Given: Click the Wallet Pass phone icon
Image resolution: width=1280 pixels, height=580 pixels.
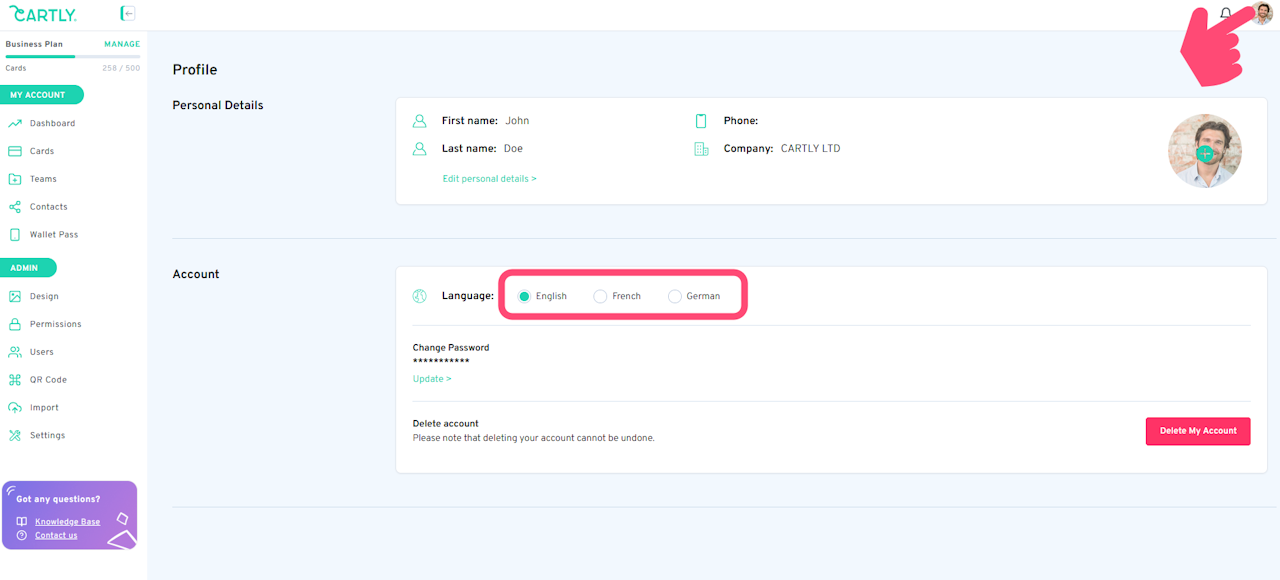Looking at the screenshot, I should pyautogui.click(x=15, y=235).
